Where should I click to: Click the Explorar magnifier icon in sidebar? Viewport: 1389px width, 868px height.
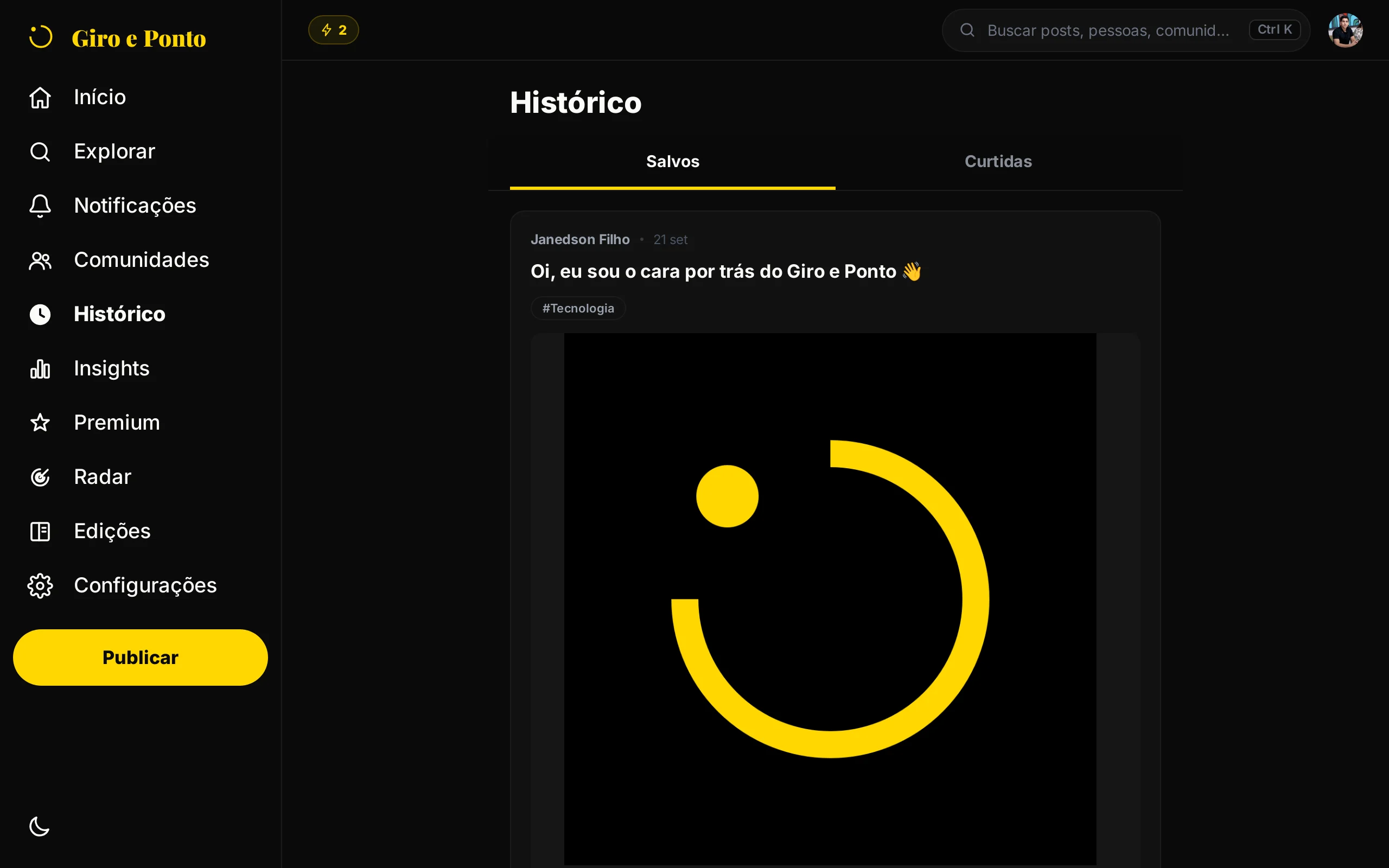coord(40,151)
